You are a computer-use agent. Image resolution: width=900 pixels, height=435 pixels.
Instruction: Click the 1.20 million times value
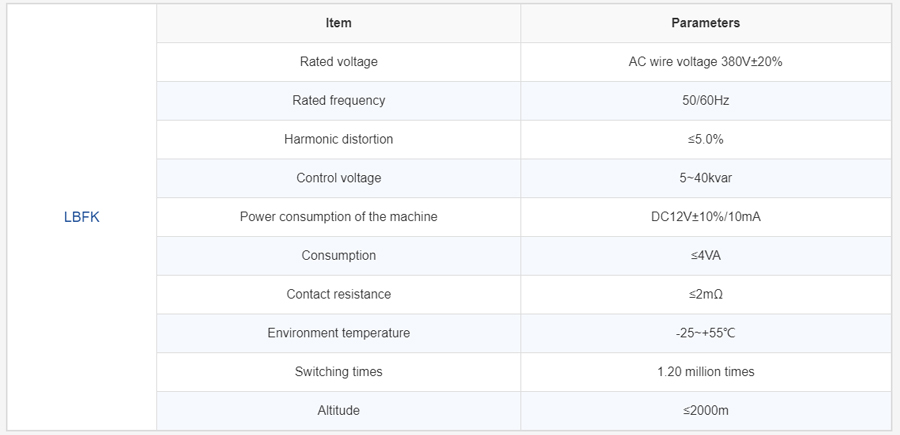[705, 372]
